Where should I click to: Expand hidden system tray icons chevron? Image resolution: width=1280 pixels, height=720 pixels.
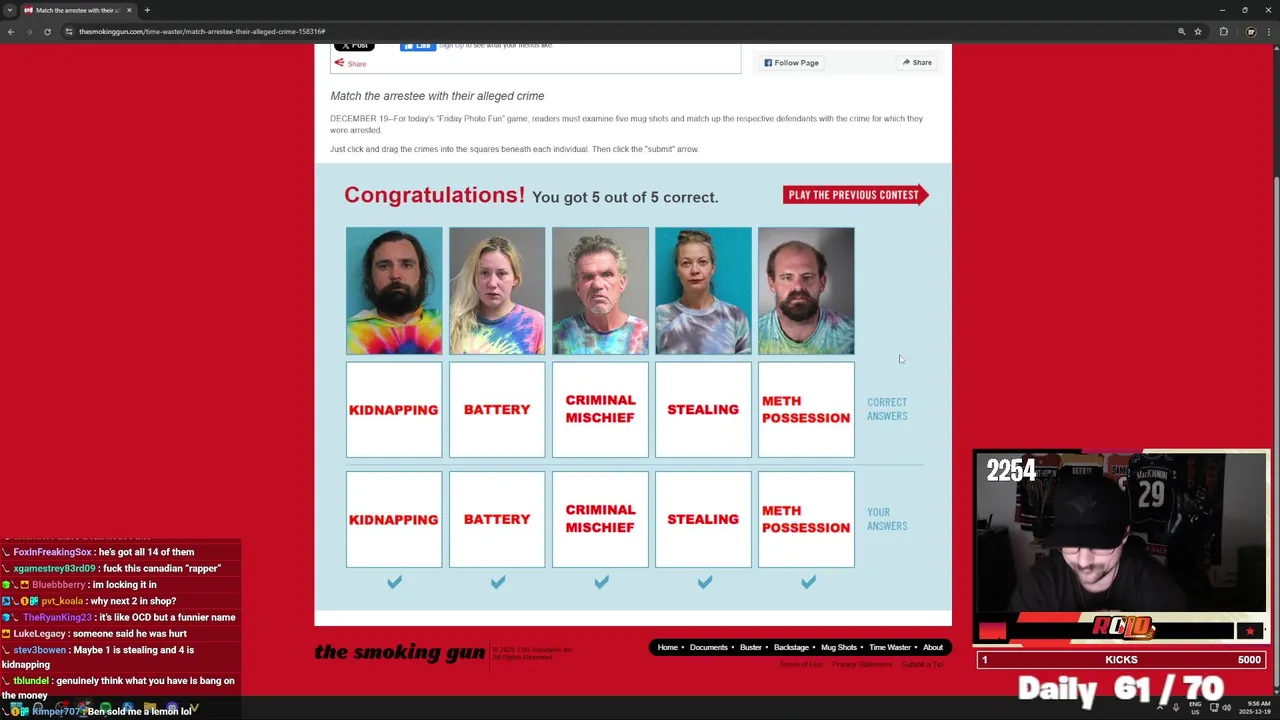point(1160,707)
